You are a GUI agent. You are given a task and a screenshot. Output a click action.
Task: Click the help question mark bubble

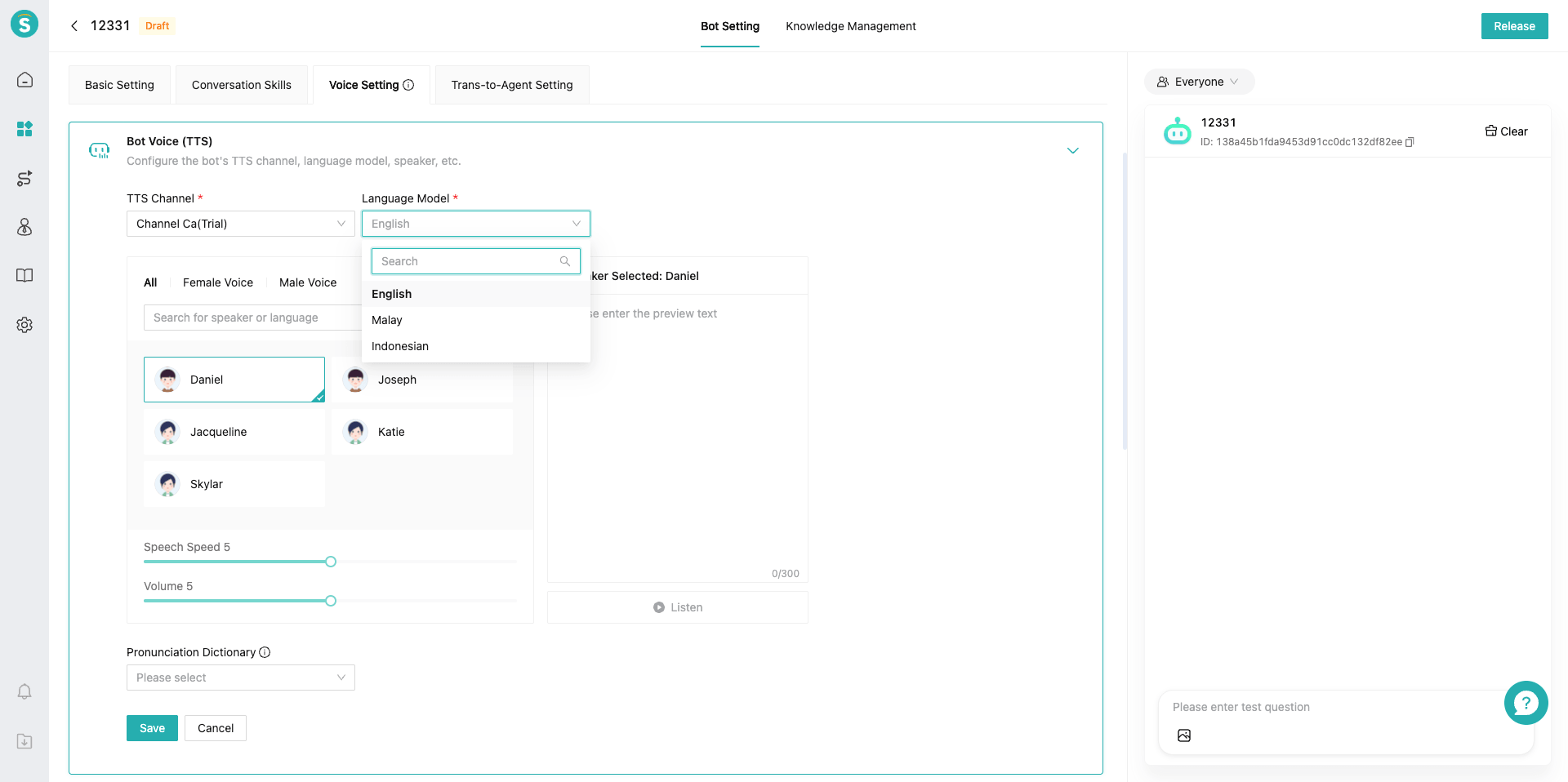pyautogui.click(x=1526, y=703)
